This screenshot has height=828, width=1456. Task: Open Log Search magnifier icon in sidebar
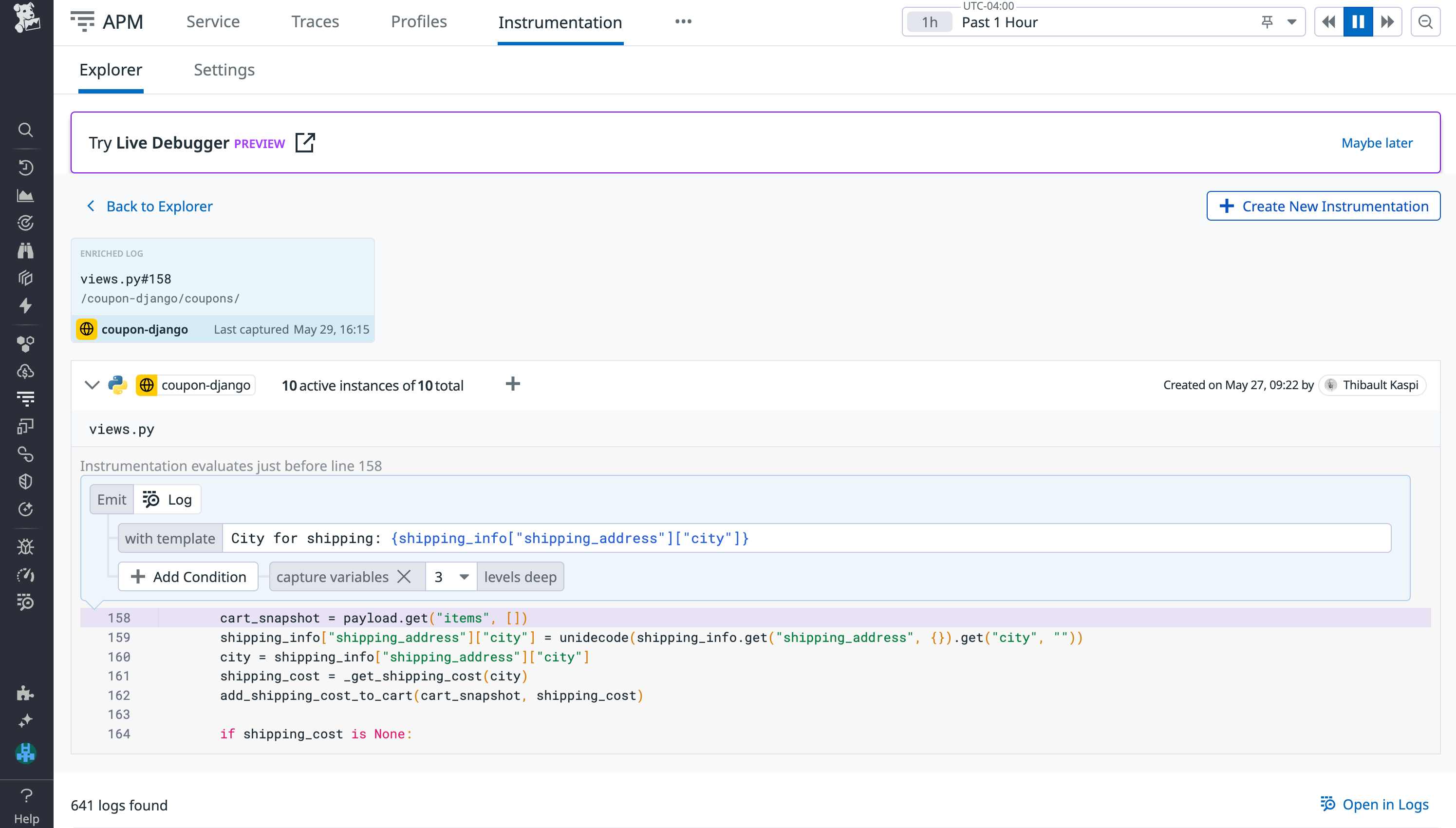(x=26, y=603)
